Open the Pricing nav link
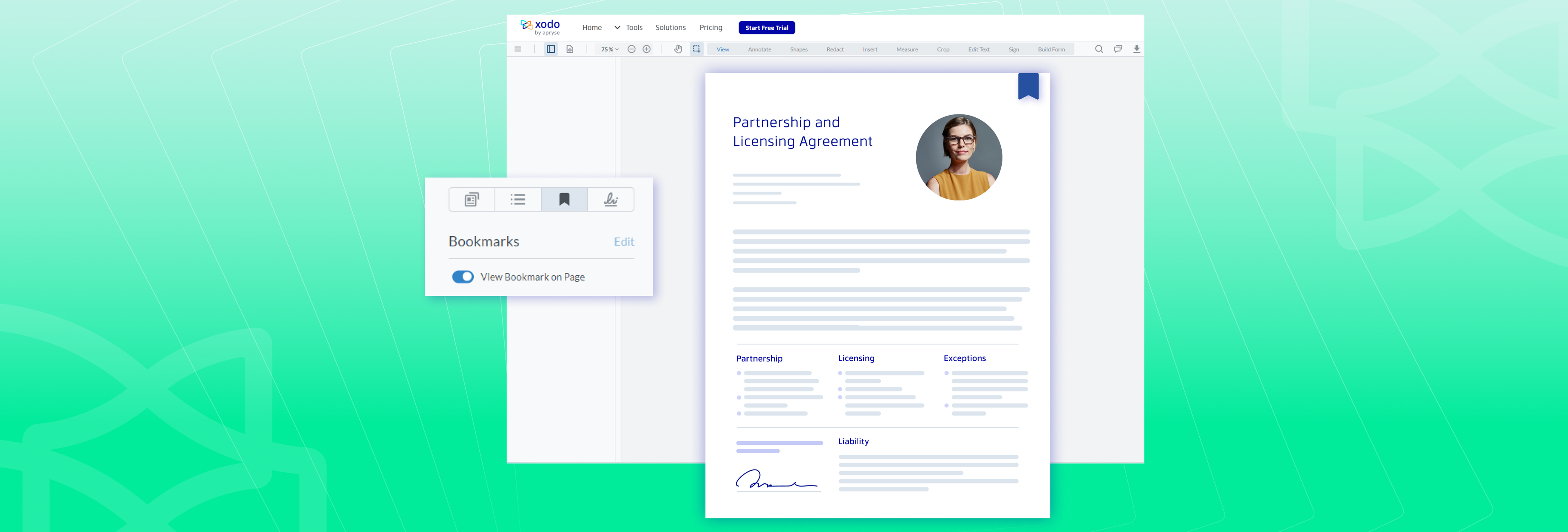Viewport: 1568px width, 532px height. (x=710, y=27)
